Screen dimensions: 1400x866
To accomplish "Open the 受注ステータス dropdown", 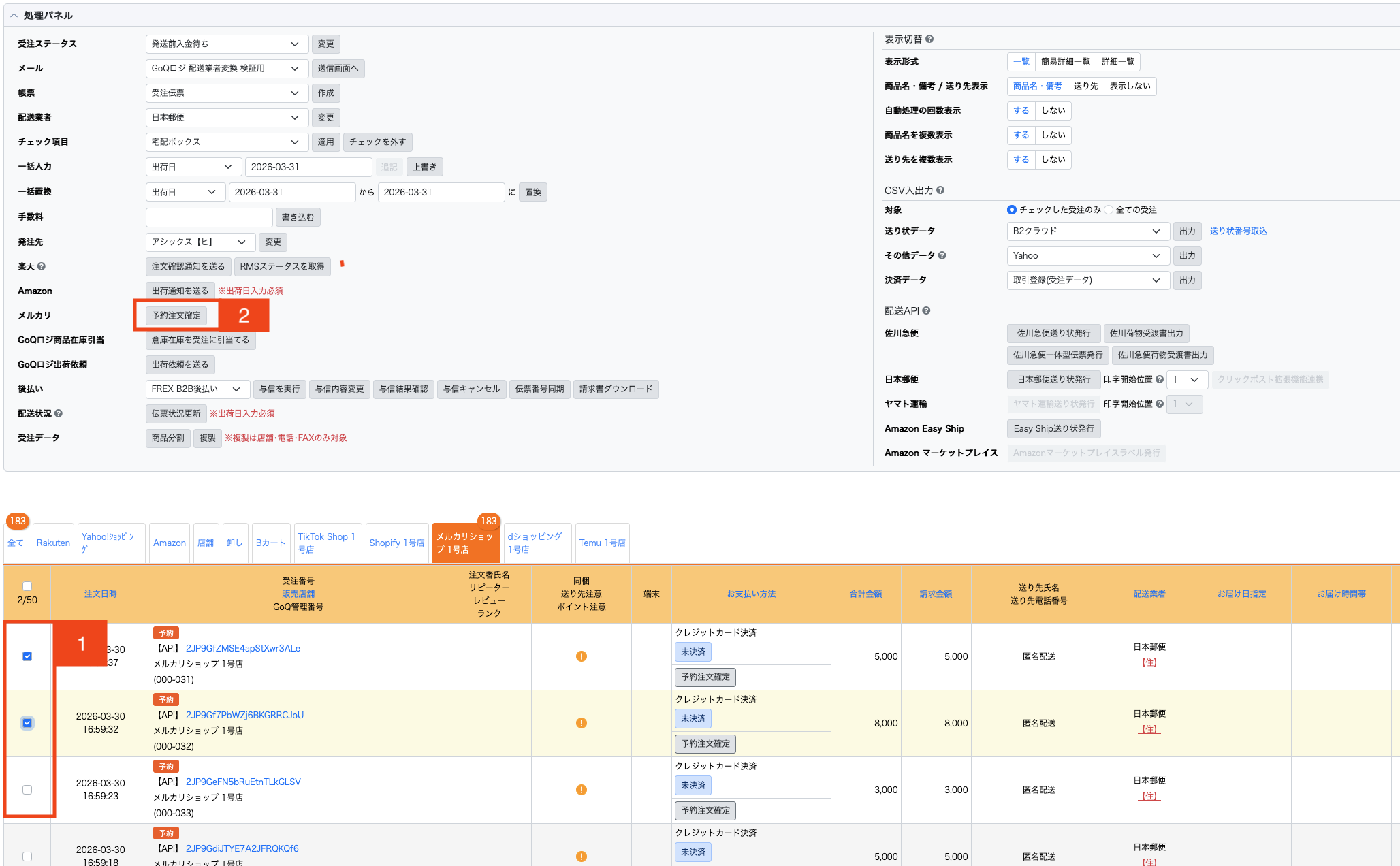I will 227,44.
